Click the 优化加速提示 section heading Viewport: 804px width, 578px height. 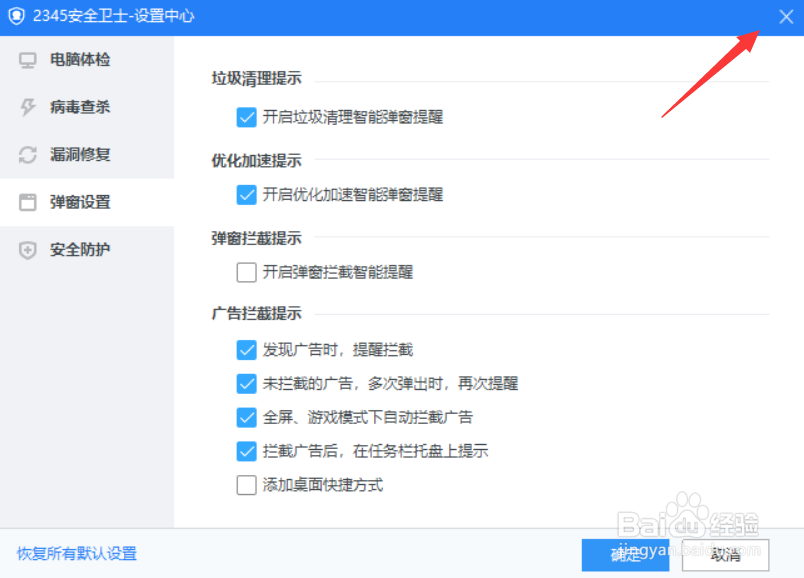click(256, 161)
